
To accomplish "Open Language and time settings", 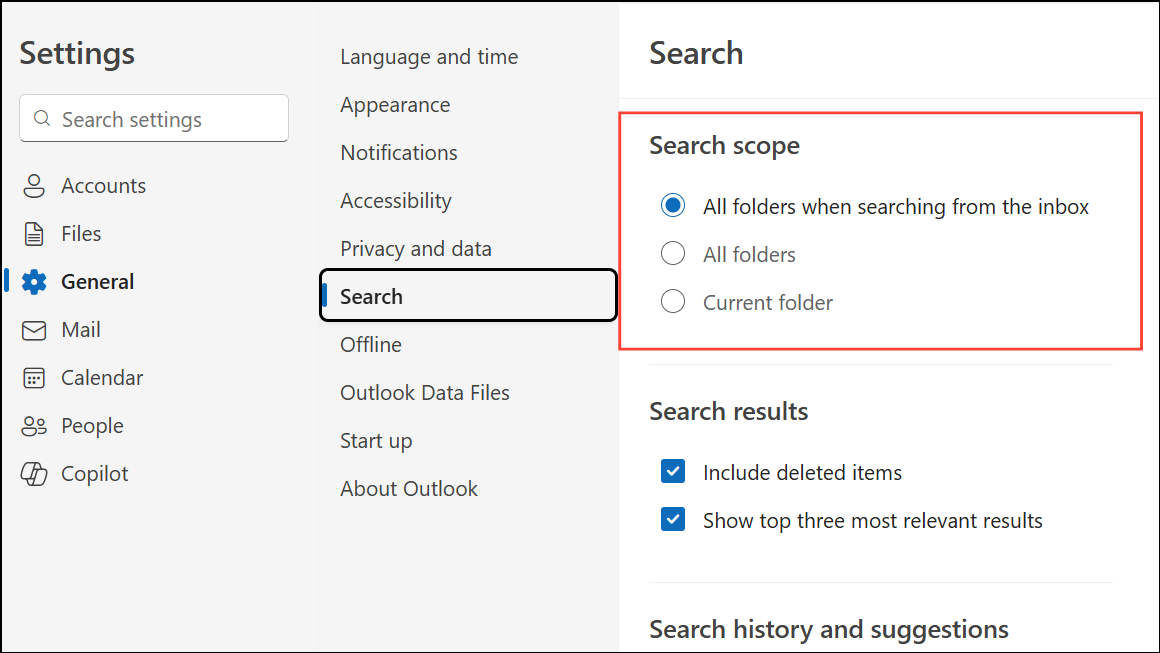I will pyautogui.click(x=429, y=57).
